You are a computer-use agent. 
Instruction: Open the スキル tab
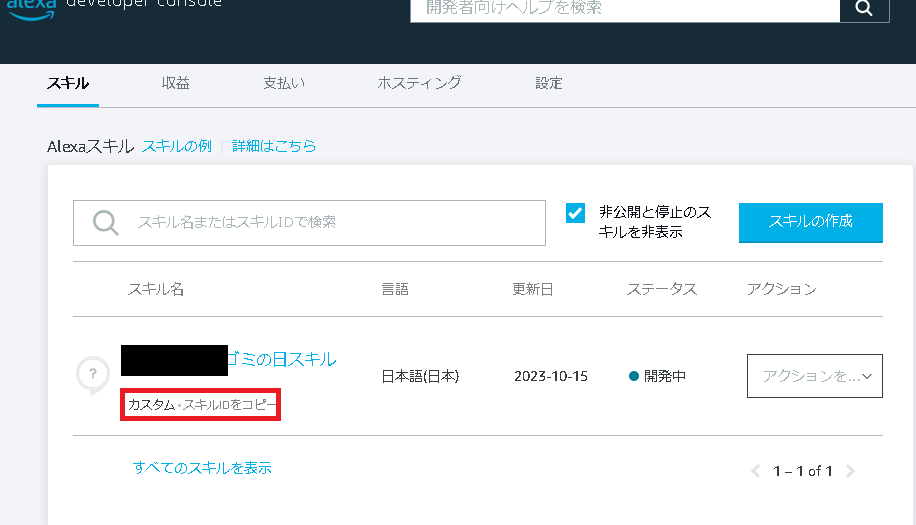pyautogui.click(x=68, y=84)
